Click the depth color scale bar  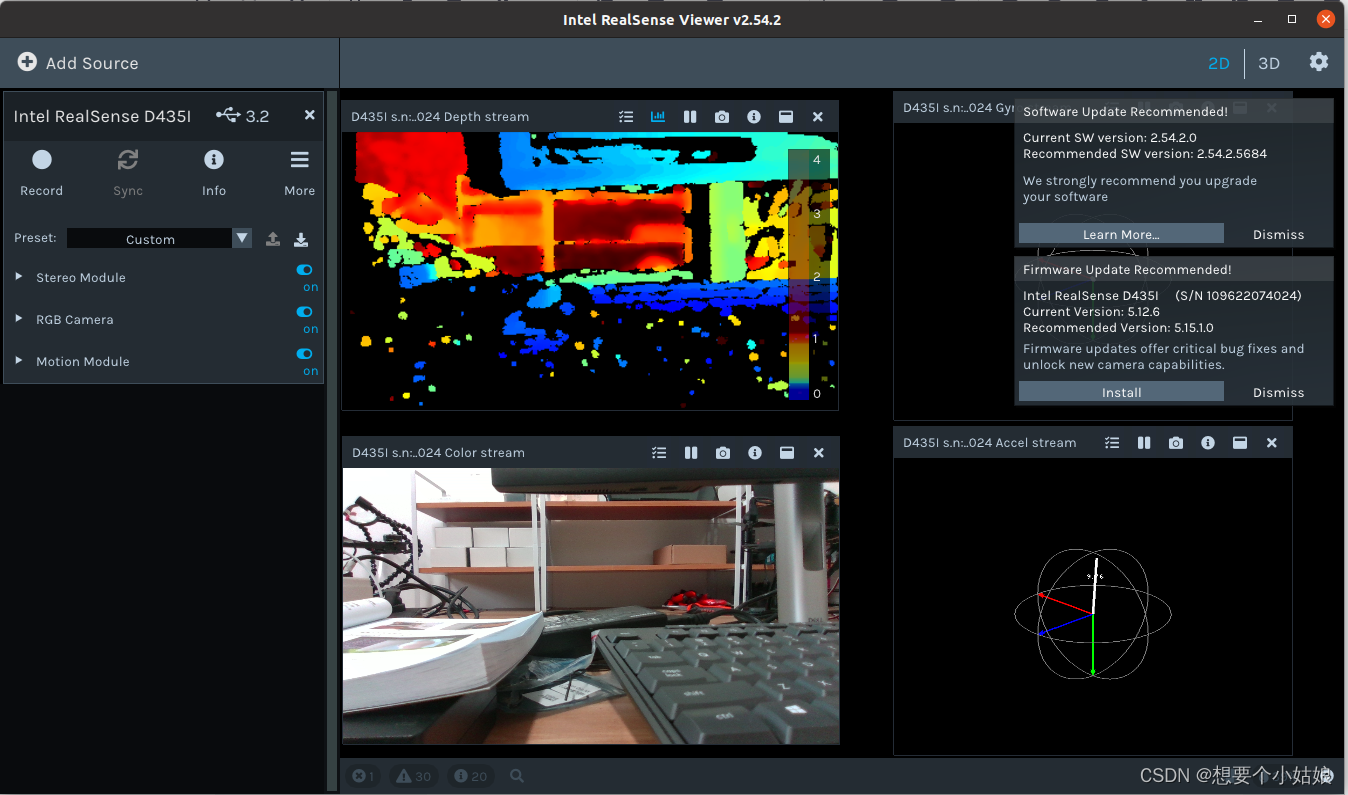point(798,275)
